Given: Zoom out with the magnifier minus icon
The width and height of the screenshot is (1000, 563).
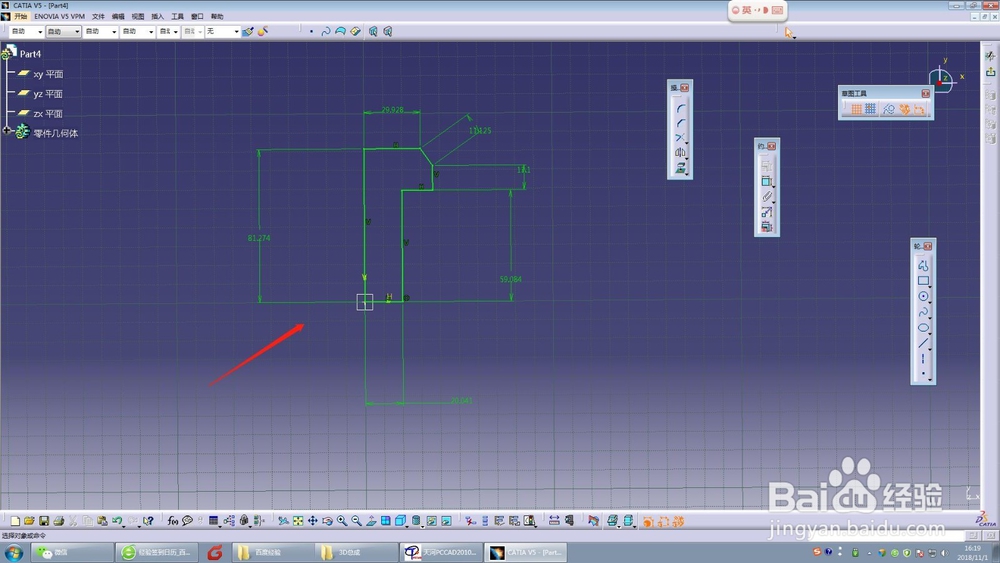Looking at the screenshot, I should (x=357, y=521).
